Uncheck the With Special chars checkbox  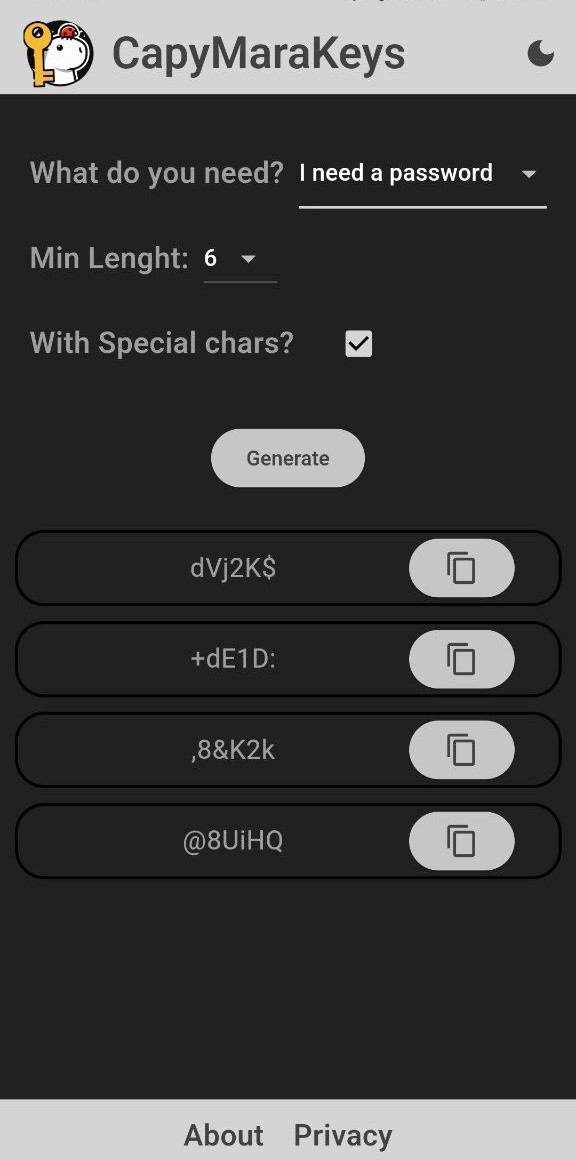pos(359,344)
